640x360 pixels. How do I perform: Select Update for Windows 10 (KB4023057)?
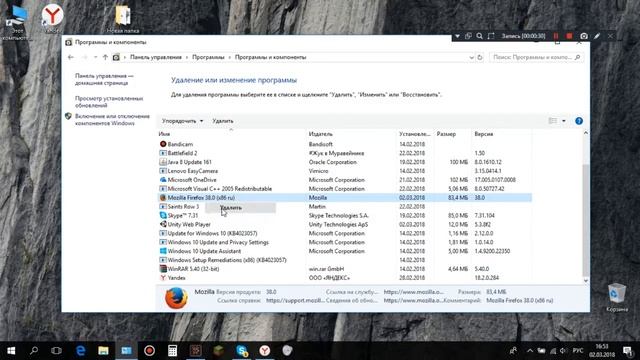[x=212, y=233]
